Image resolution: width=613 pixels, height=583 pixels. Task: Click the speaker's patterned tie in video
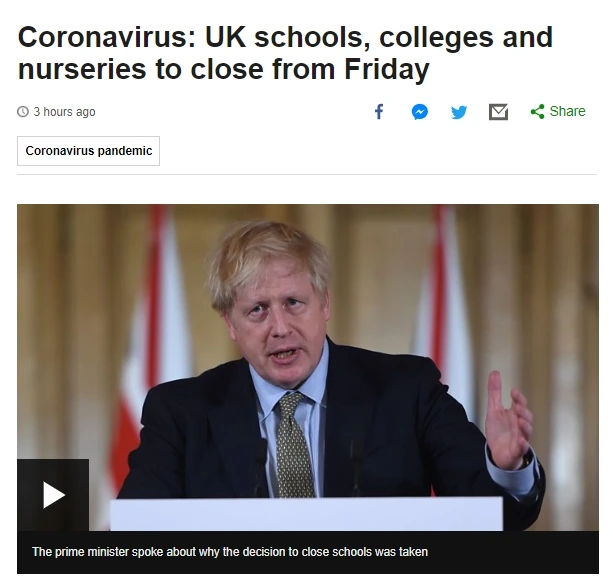click(x=293, y=444)
